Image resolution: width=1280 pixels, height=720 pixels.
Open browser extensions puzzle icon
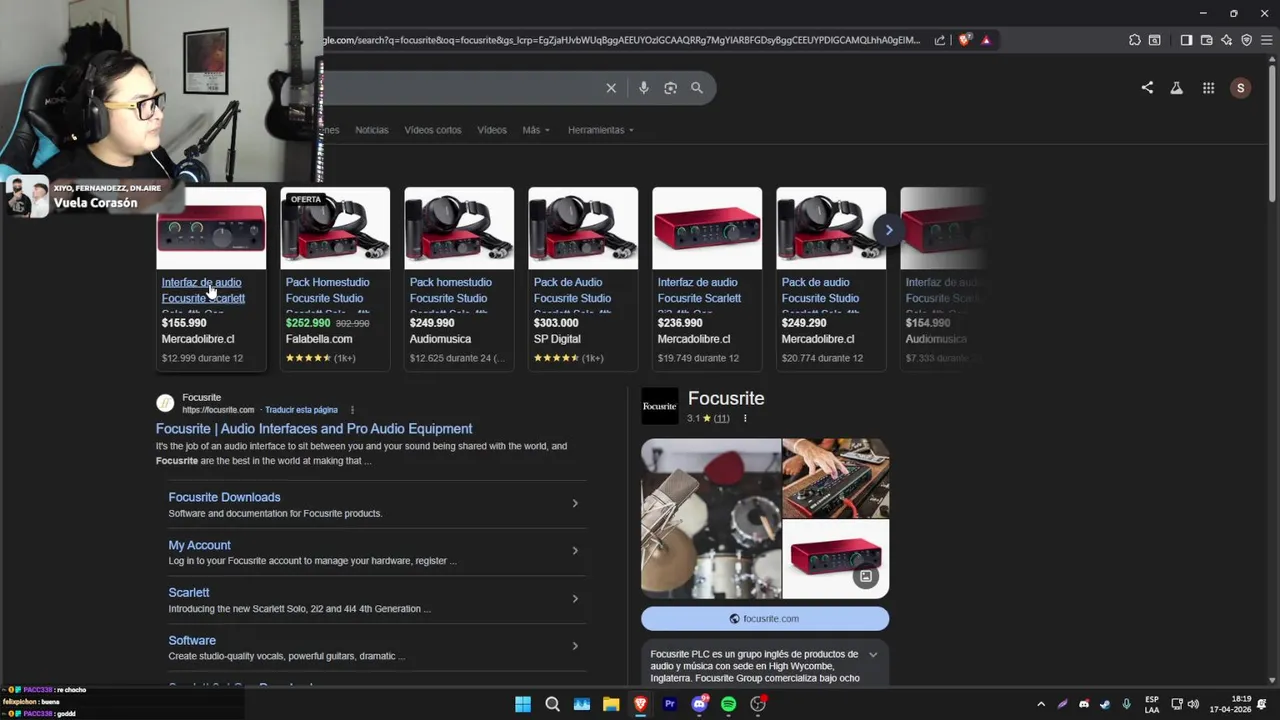tap(1134, 40)
